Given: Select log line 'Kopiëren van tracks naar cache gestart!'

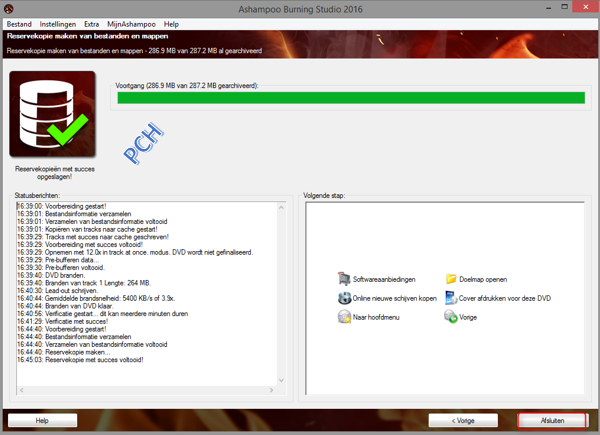Looking at the screenshot, I should tap(87, 229).
